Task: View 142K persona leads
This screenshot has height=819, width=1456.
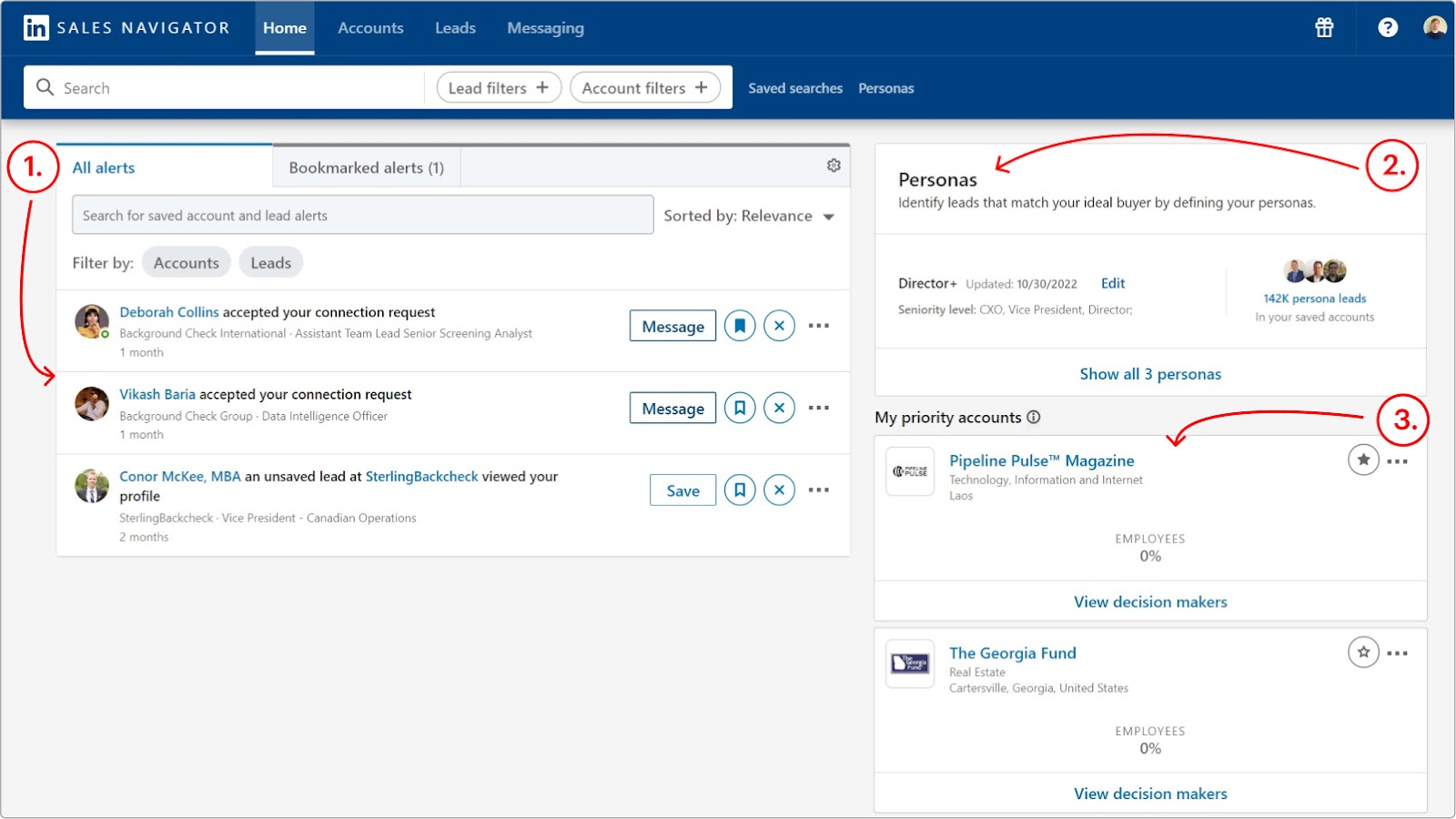Action: [1315, 298]
